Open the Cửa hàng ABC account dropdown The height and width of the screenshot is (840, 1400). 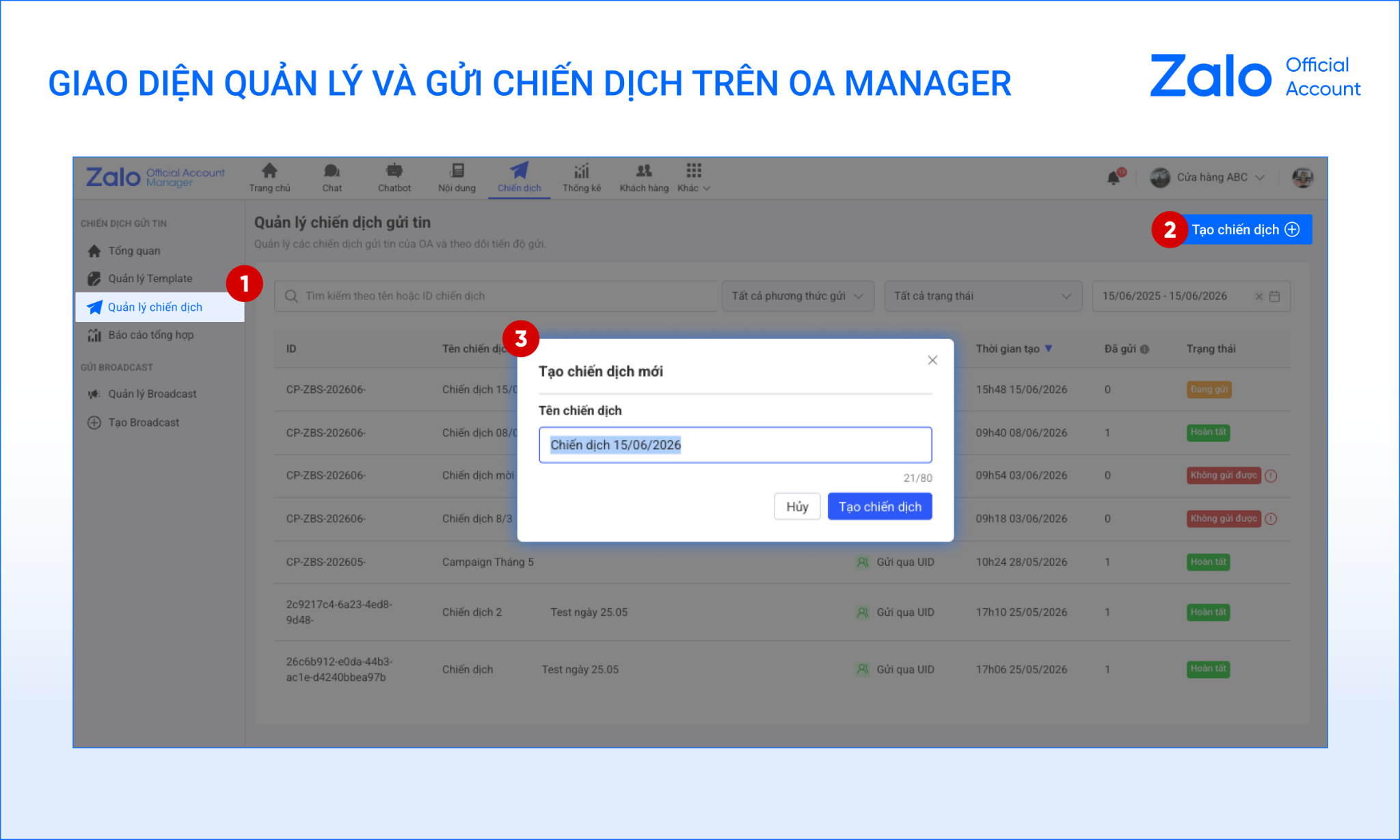1207,178
